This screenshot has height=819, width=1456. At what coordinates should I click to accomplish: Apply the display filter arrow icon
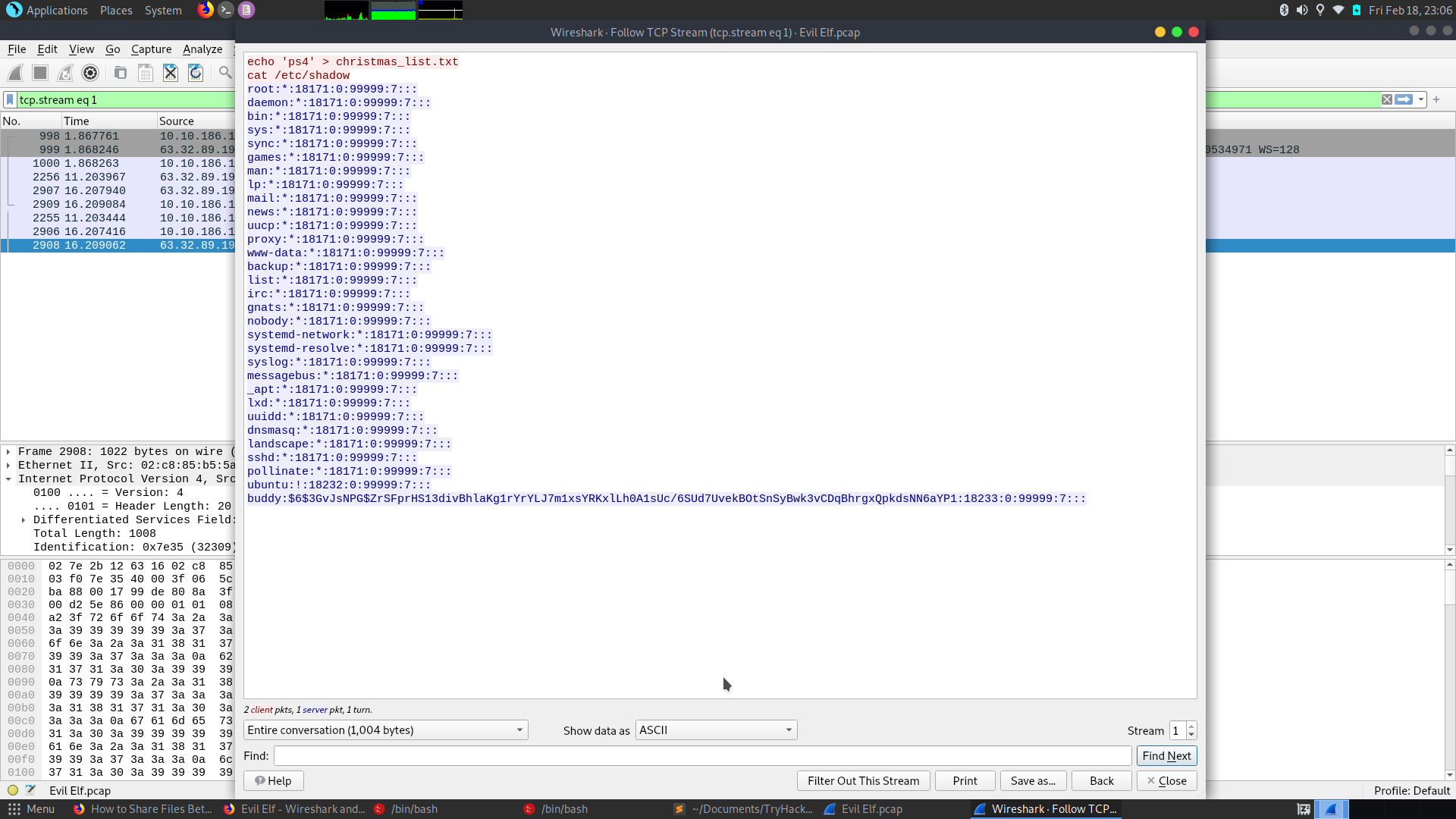pos(1404,100)
